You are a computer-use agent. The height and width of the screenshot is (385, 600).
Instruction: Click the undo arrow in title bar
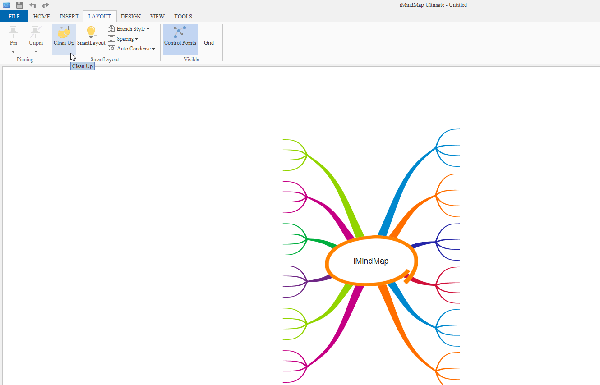coord(33,5)
